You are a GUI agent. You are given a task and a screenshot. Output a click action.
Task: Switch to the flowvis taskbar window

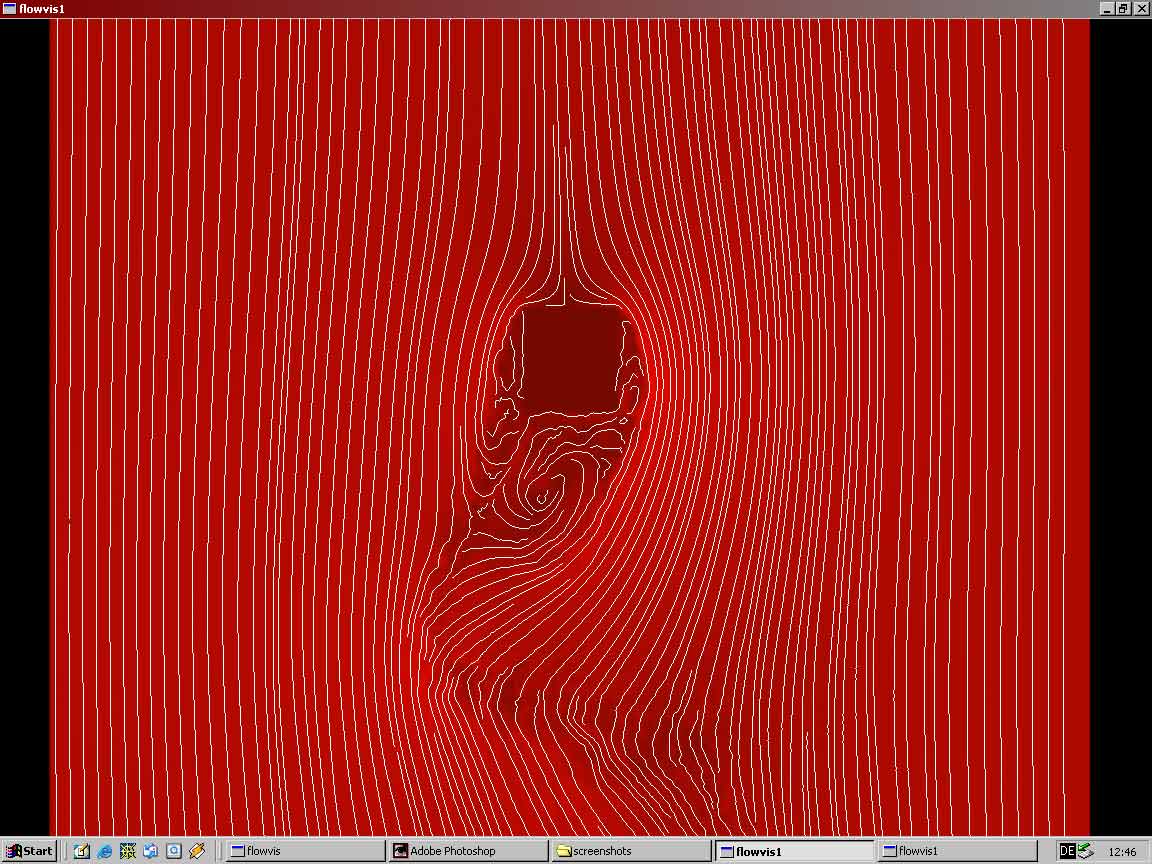point(304,851)
